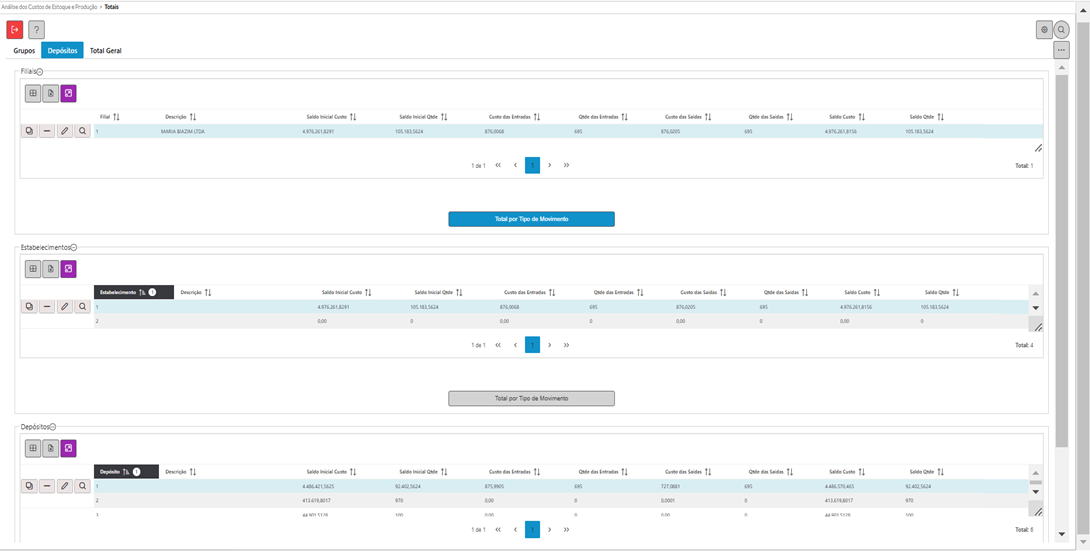Screen dimensions: 1090x551
Task: Switch to the Grupos tab
Action: tap(24, 50)
